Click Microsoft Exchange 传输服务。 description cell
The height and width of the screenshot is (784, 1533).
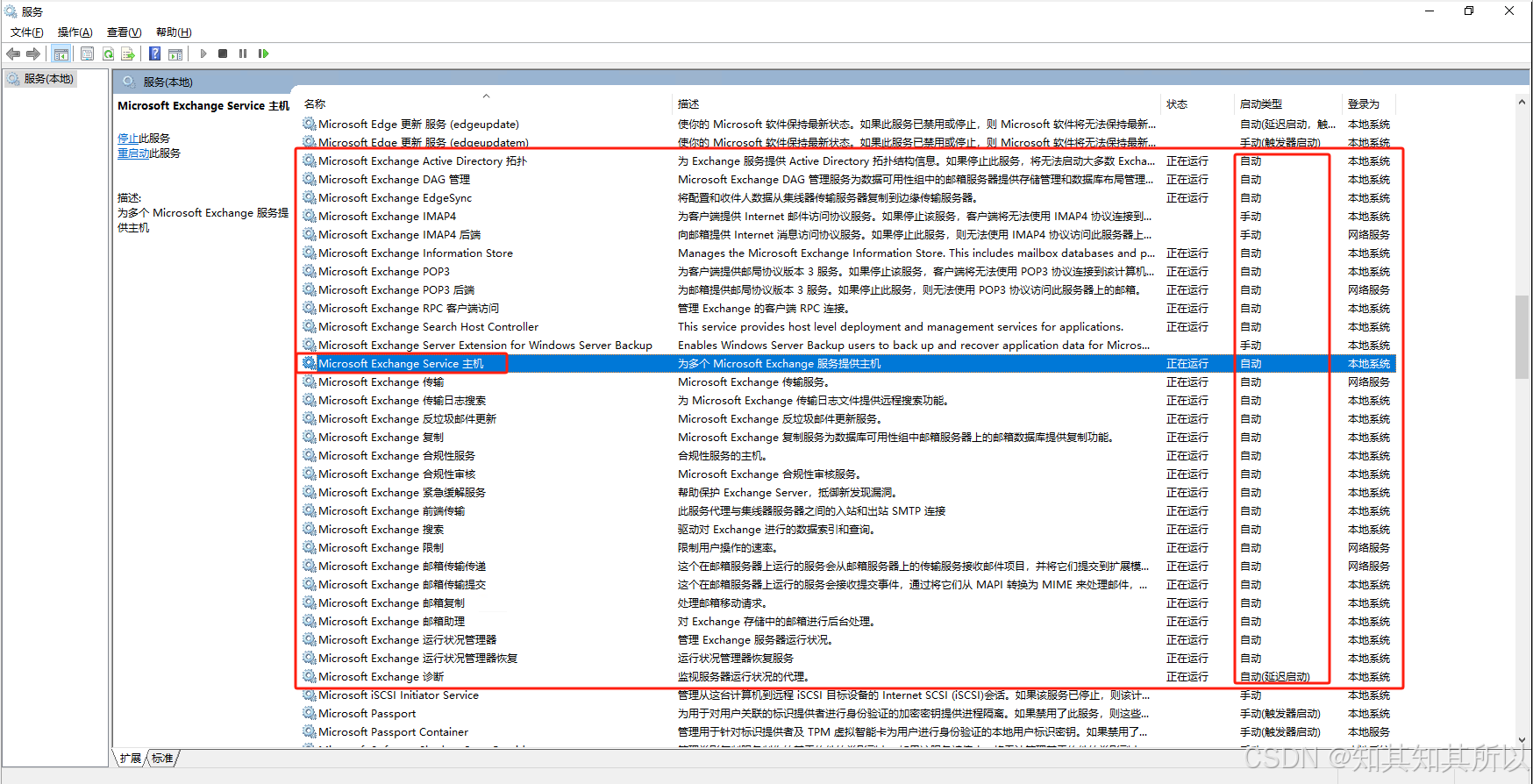tap(753, 381)
